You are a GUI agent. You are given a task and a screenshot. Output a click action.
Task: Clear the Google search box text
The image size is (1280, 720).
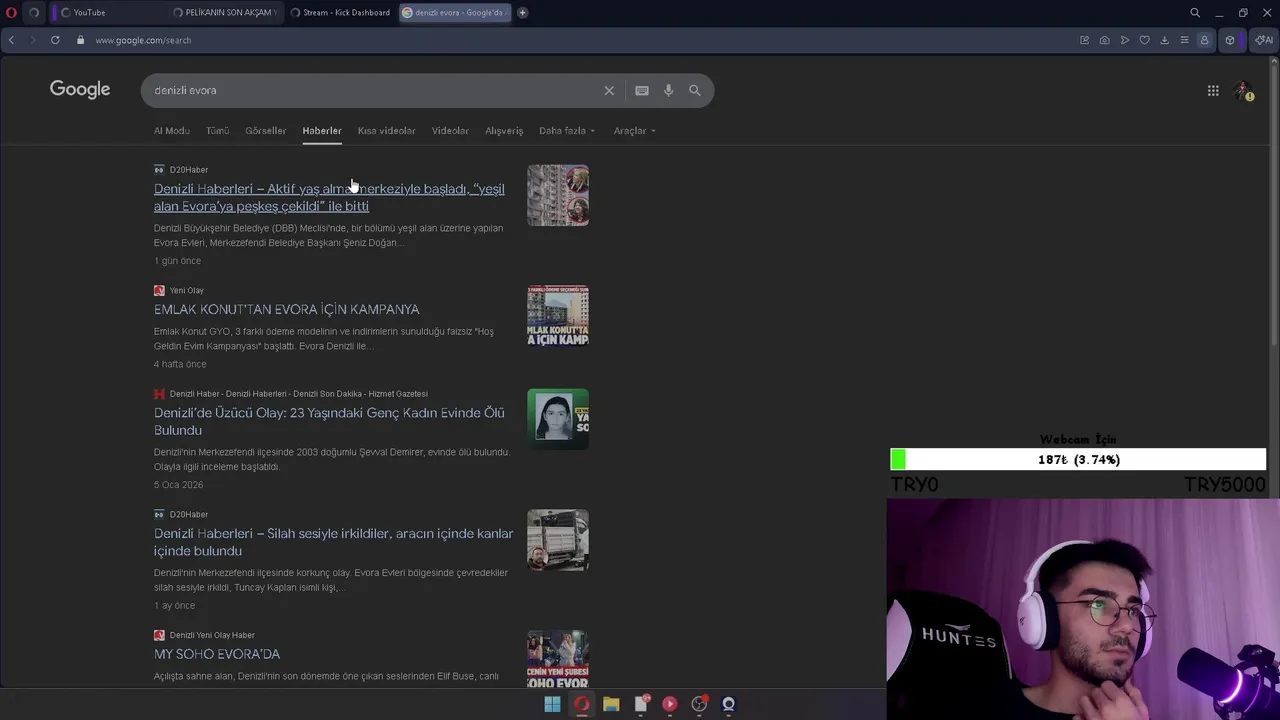click(609, 90)
